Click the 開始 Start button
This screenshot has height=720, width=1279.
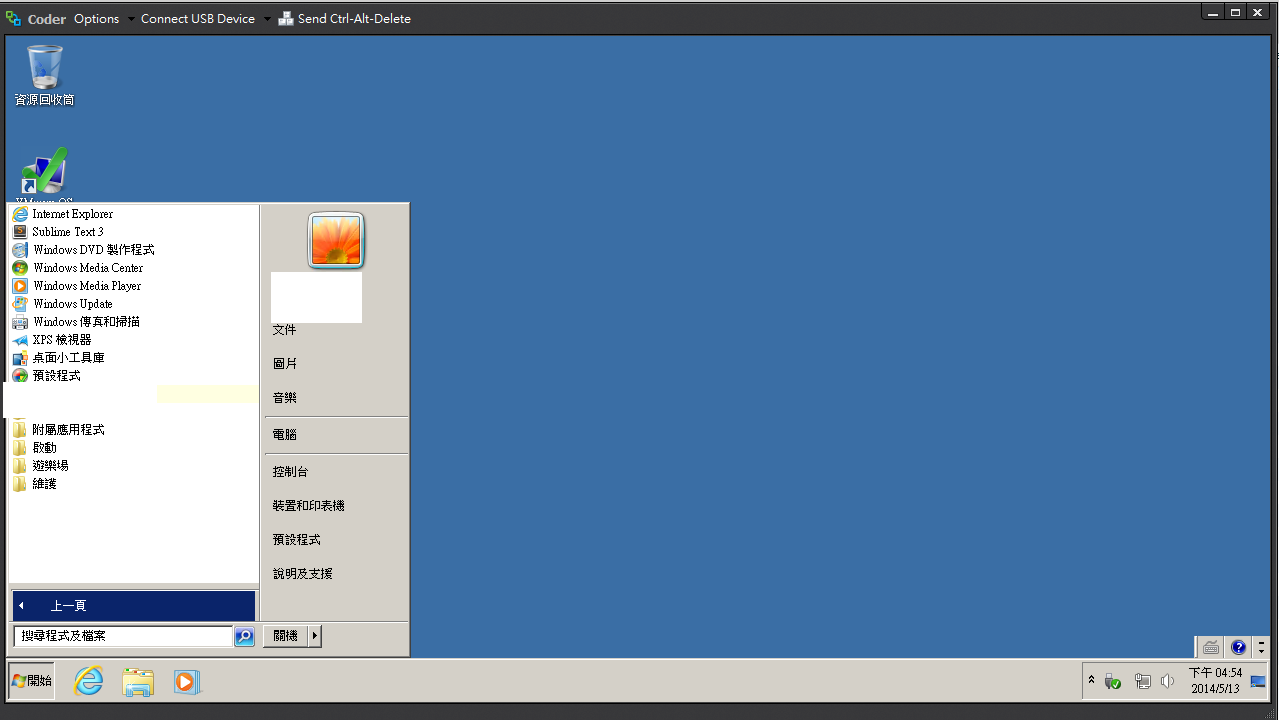(31, 681)
